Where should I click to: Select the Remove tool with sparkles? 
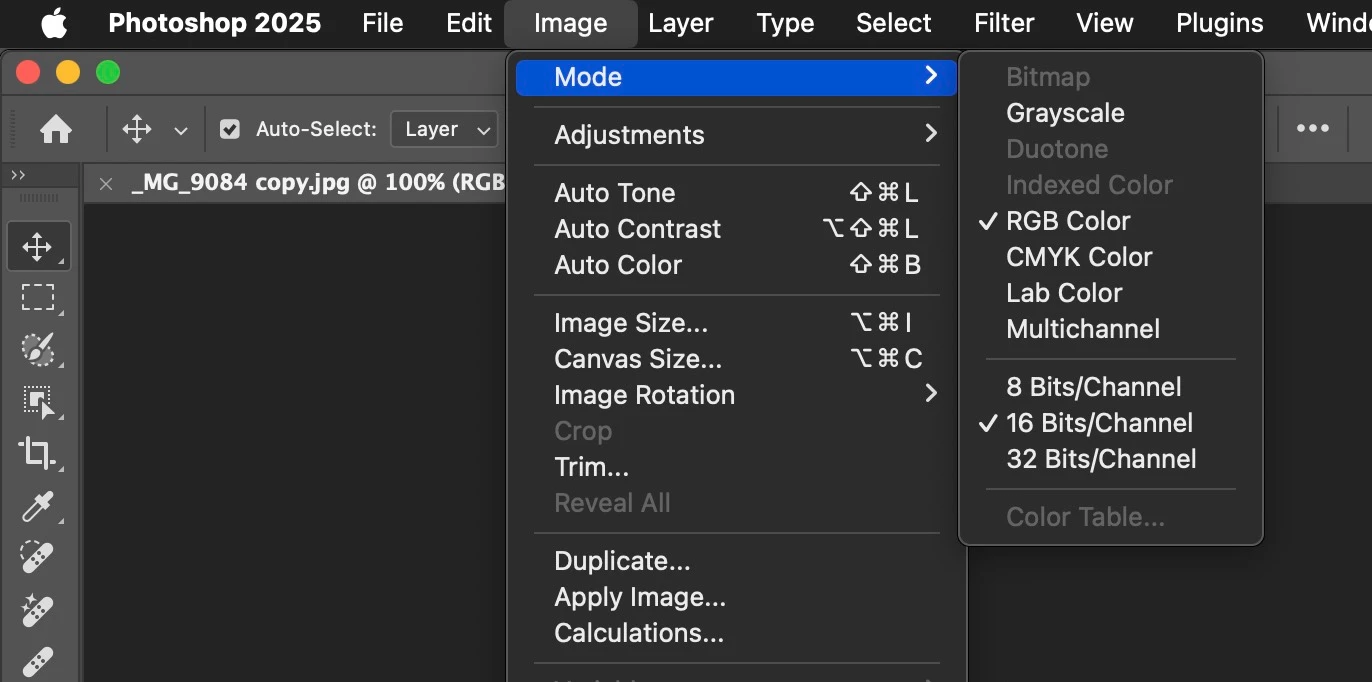pos(38,609)
